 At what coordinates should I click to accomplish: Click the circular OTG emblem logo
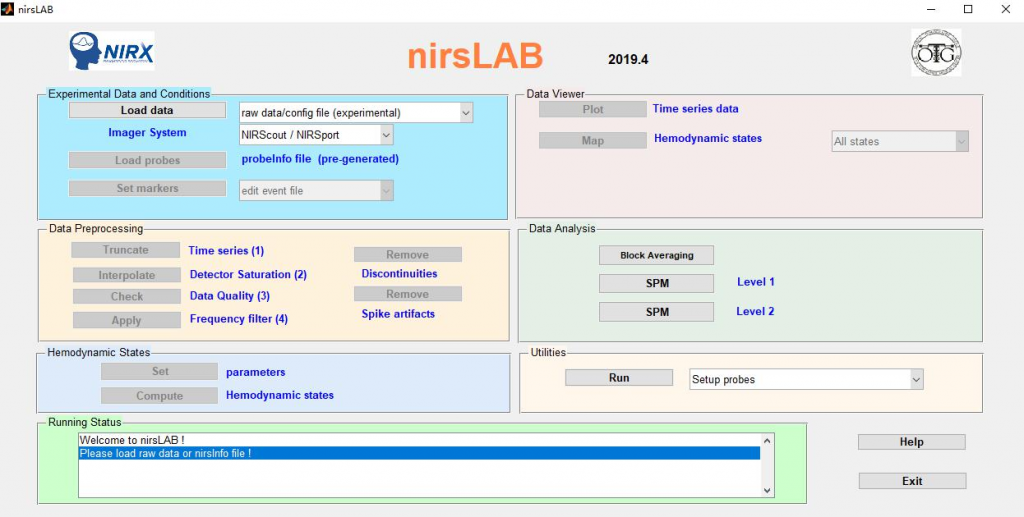pos(935,53)
